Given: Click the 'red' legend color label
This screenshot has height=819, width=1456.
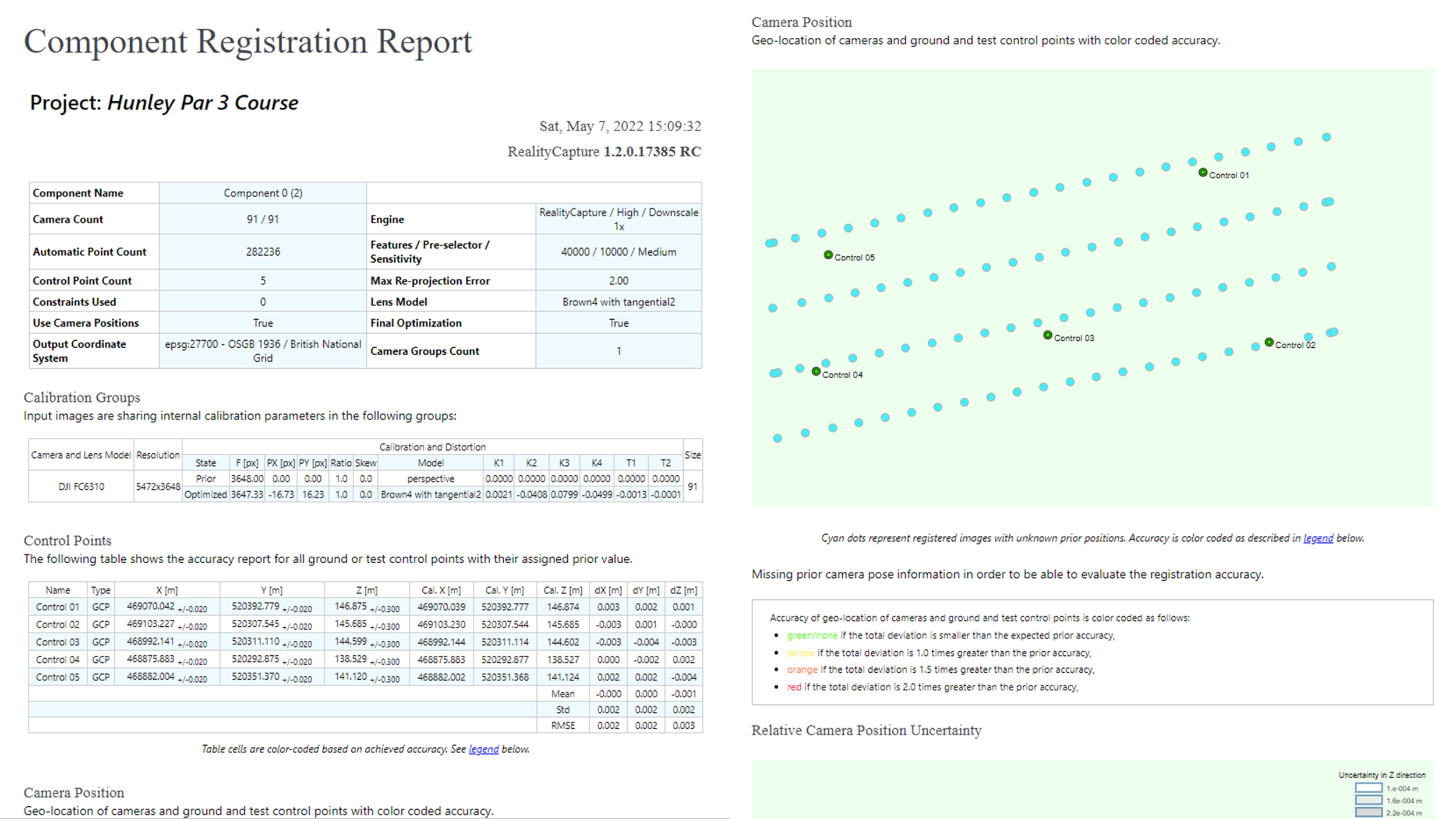Looking at the screenshot, I should click(794, 687).
